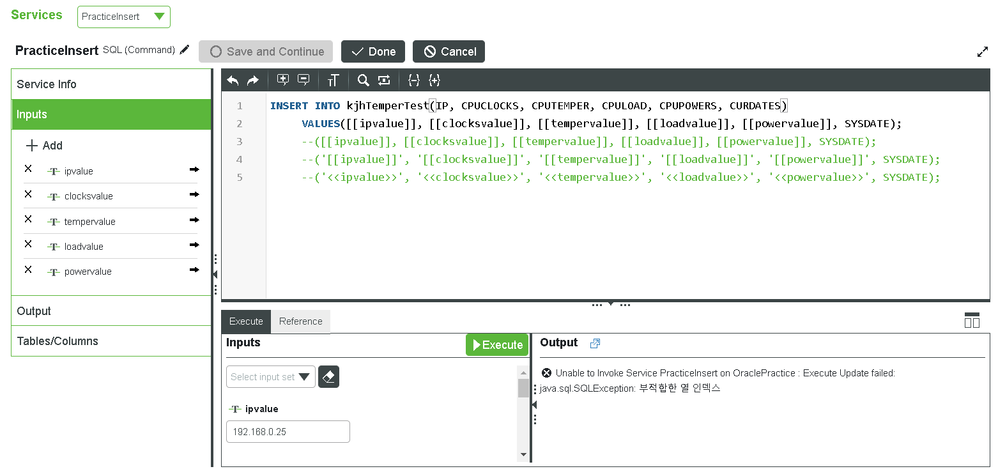Click the remove comment icon in editor toolbar

(x=304, y=80)
